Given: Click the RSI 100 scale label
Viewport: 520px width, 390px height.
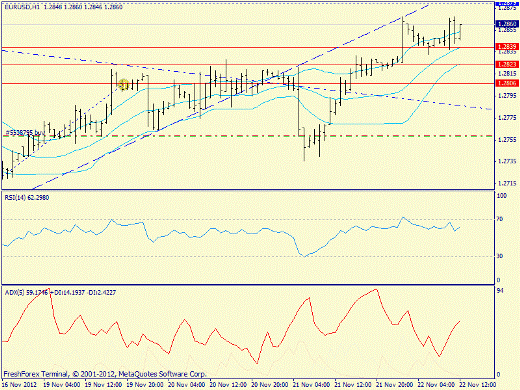Looking at the screenshot, I should click(x=502, y=196).
